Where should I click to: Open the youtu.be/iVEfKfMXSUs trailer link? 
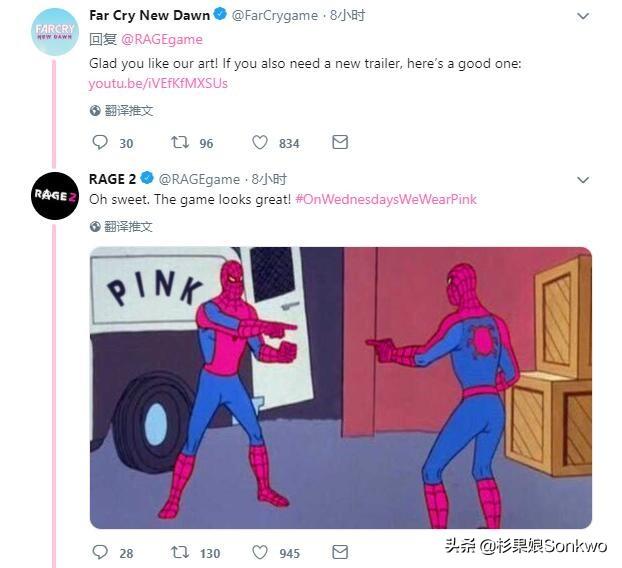click(158, 84)
